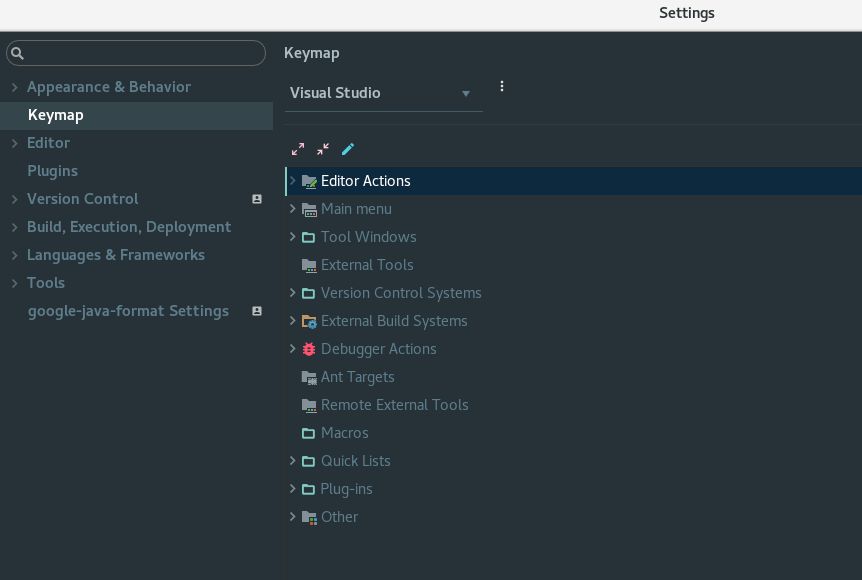Click the Macros folder icon
The width and height of the screenshot is (862, 580).
click(x=309, y=433)
